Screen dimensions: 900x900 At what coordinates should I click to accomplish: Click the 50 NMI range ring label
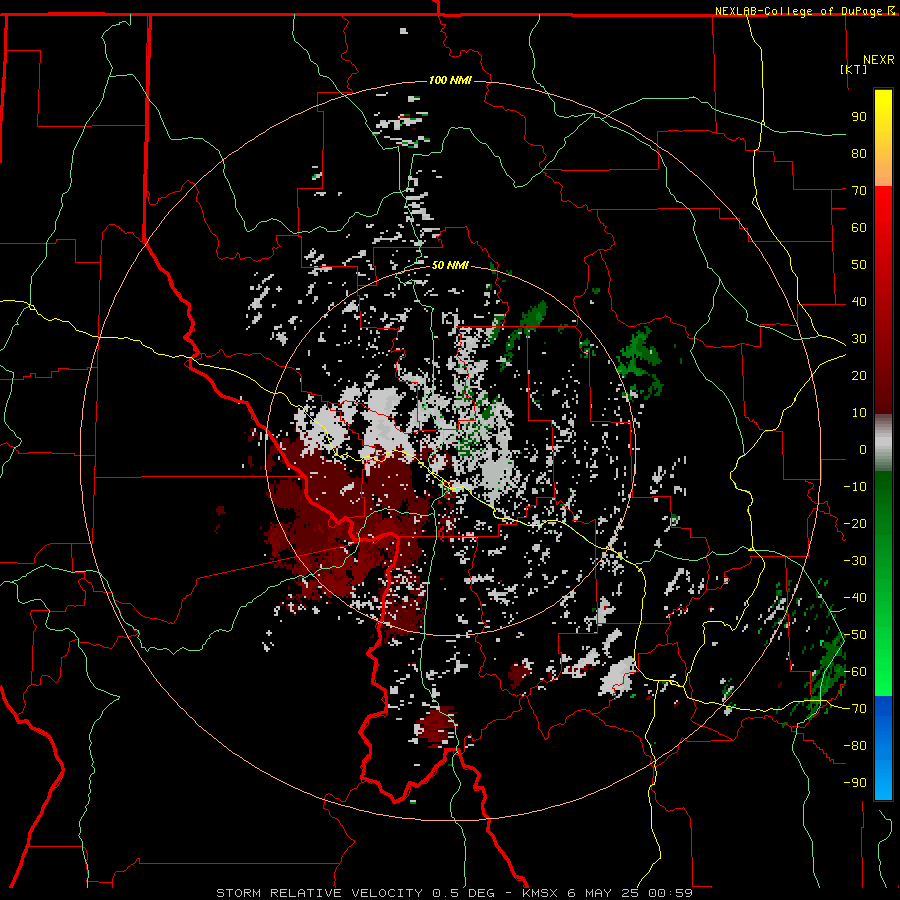[x=450, y=265]
